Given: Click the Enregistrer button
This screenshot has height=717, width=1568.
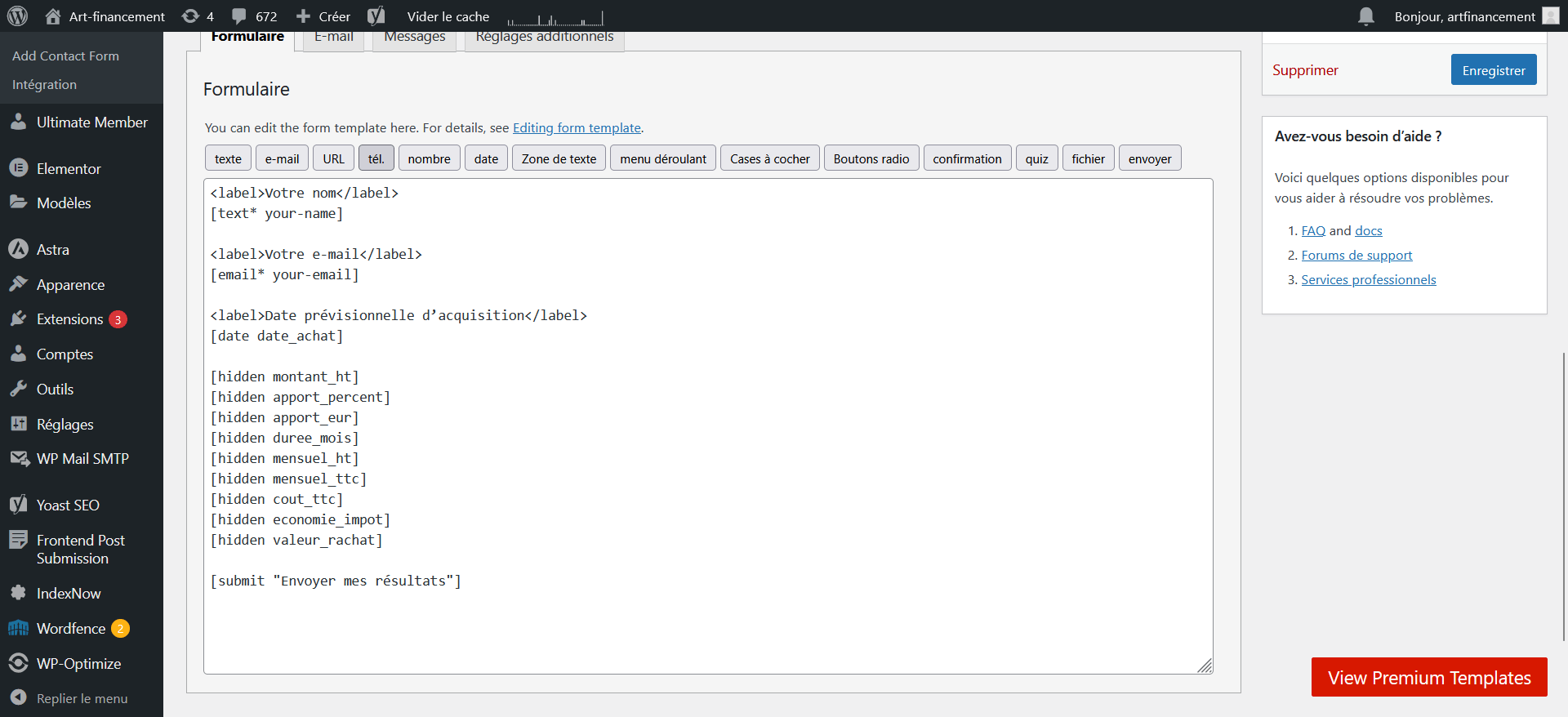Looking at the screenshot, I should [x=1493, y=70].
